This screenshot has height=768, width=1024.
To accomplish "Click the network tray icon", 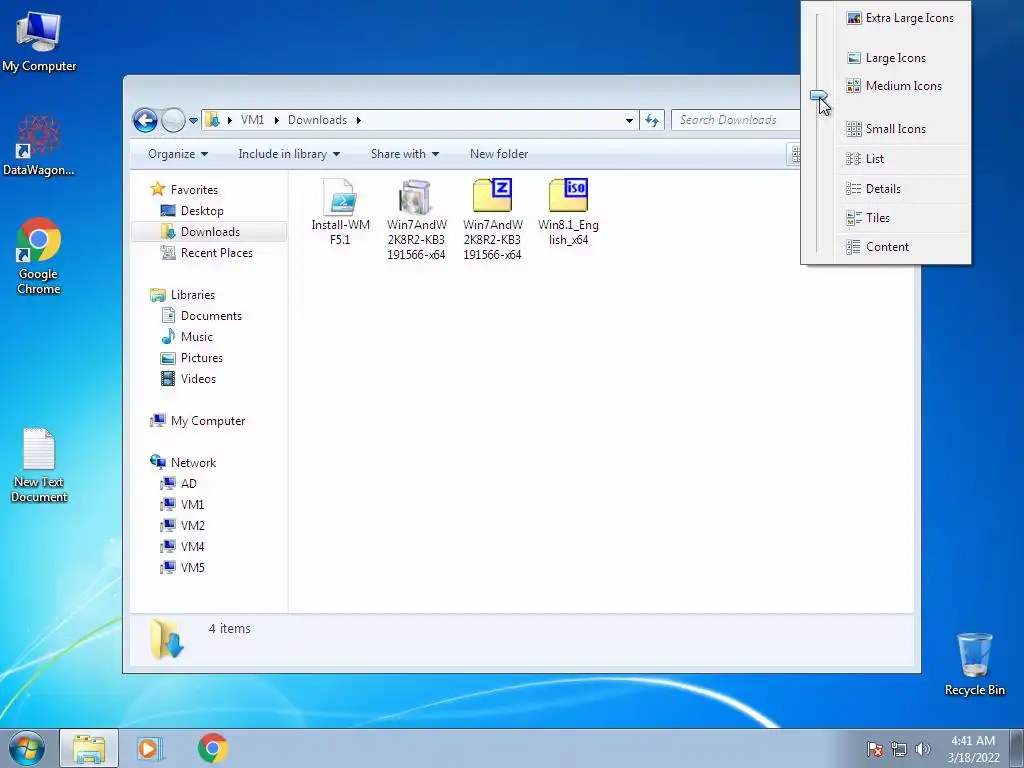I will [x=899, y=749].
